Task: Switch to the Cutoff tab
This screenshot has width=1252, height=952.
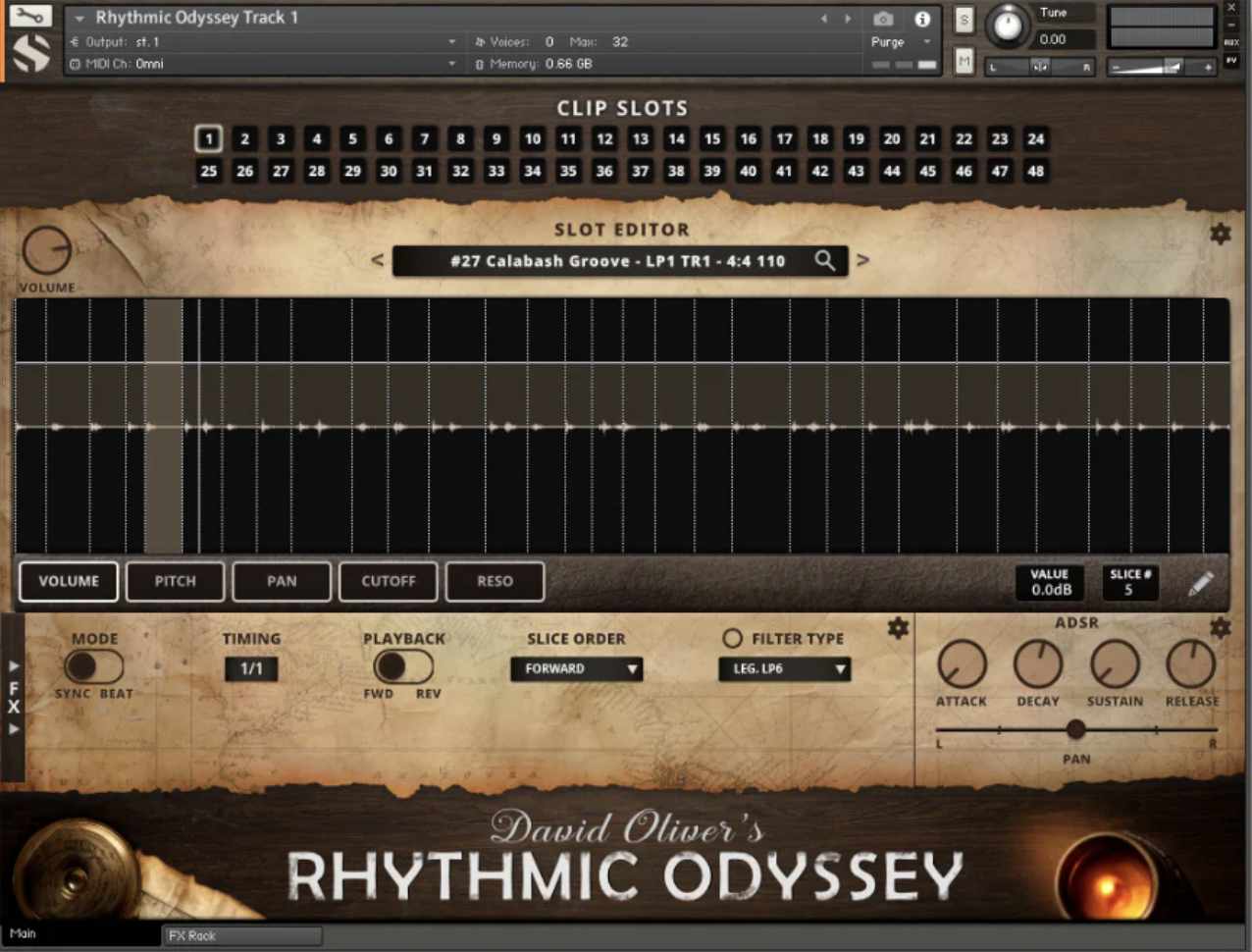Action: click(x=389, y=581)
